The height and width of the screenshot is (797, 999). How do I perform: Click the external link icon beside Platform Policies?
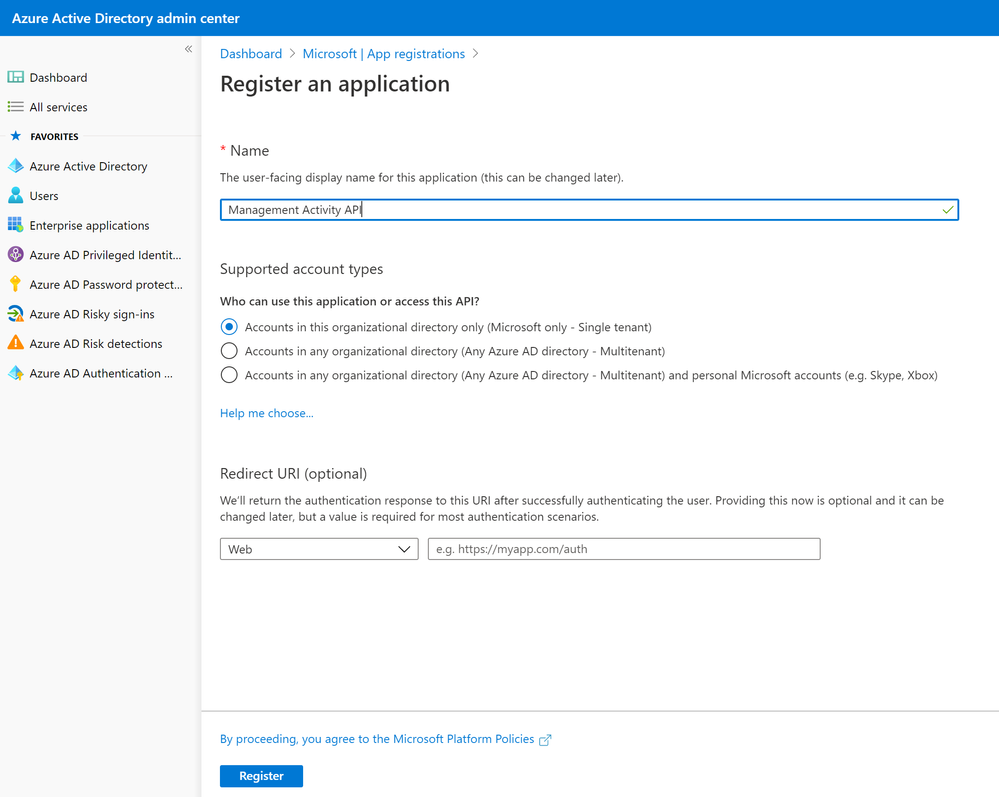545,740
